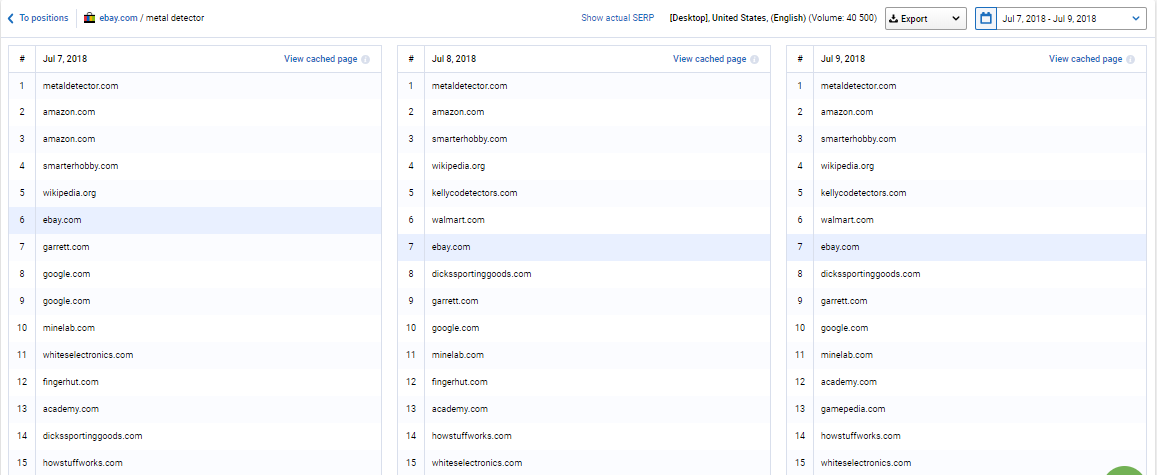Click metaldetector.com in Jul 8 column
This screenshot has width=1157, height=475.
click(469, 86)
